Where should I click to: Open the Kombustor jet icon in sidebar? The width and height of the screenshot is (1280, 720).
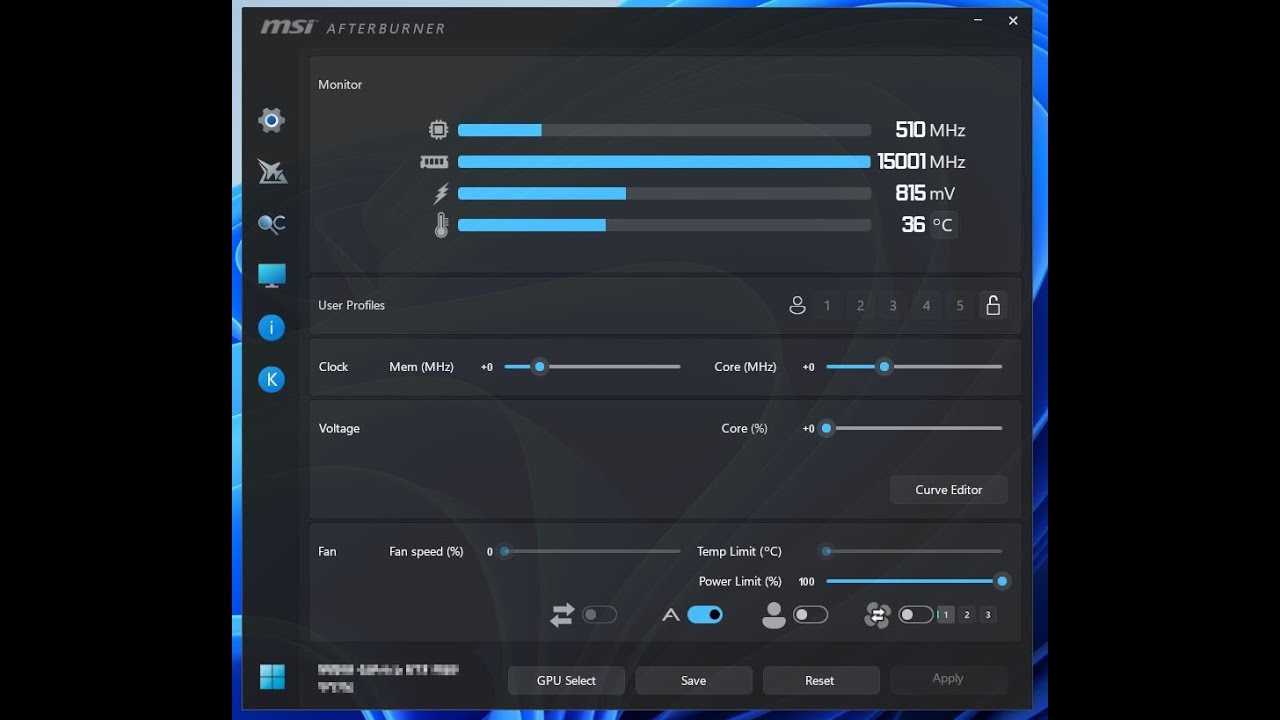(272, 172)
